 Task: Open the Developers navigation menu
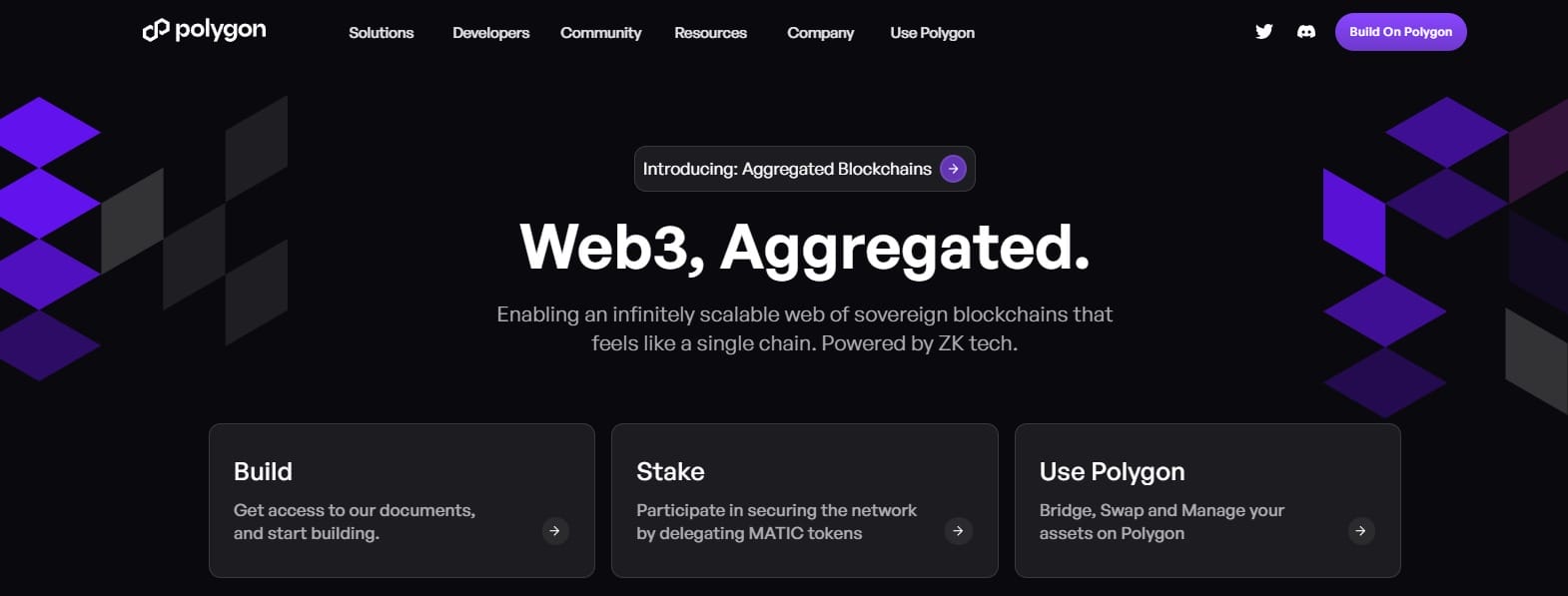[490, 33]
